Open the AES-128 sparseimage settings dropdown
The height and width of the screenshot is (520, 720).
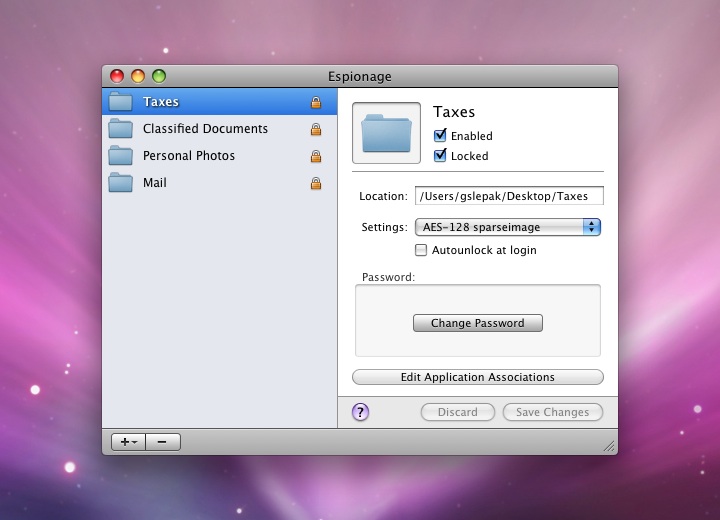[x=507, y=227]
